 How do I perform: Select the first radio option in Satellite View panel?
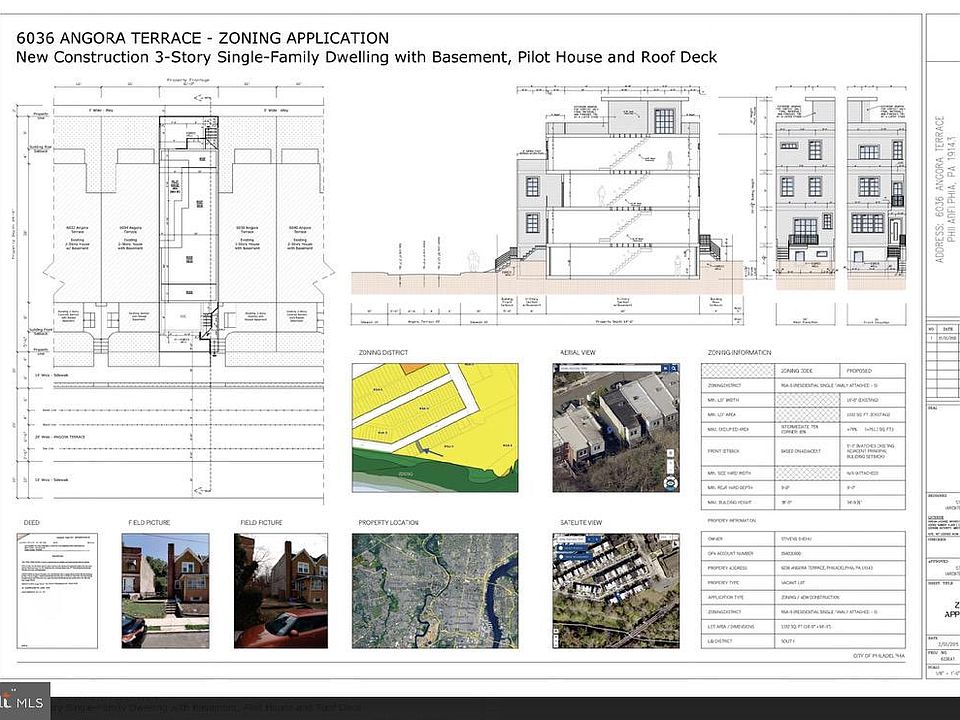click(x=561, y=548)
